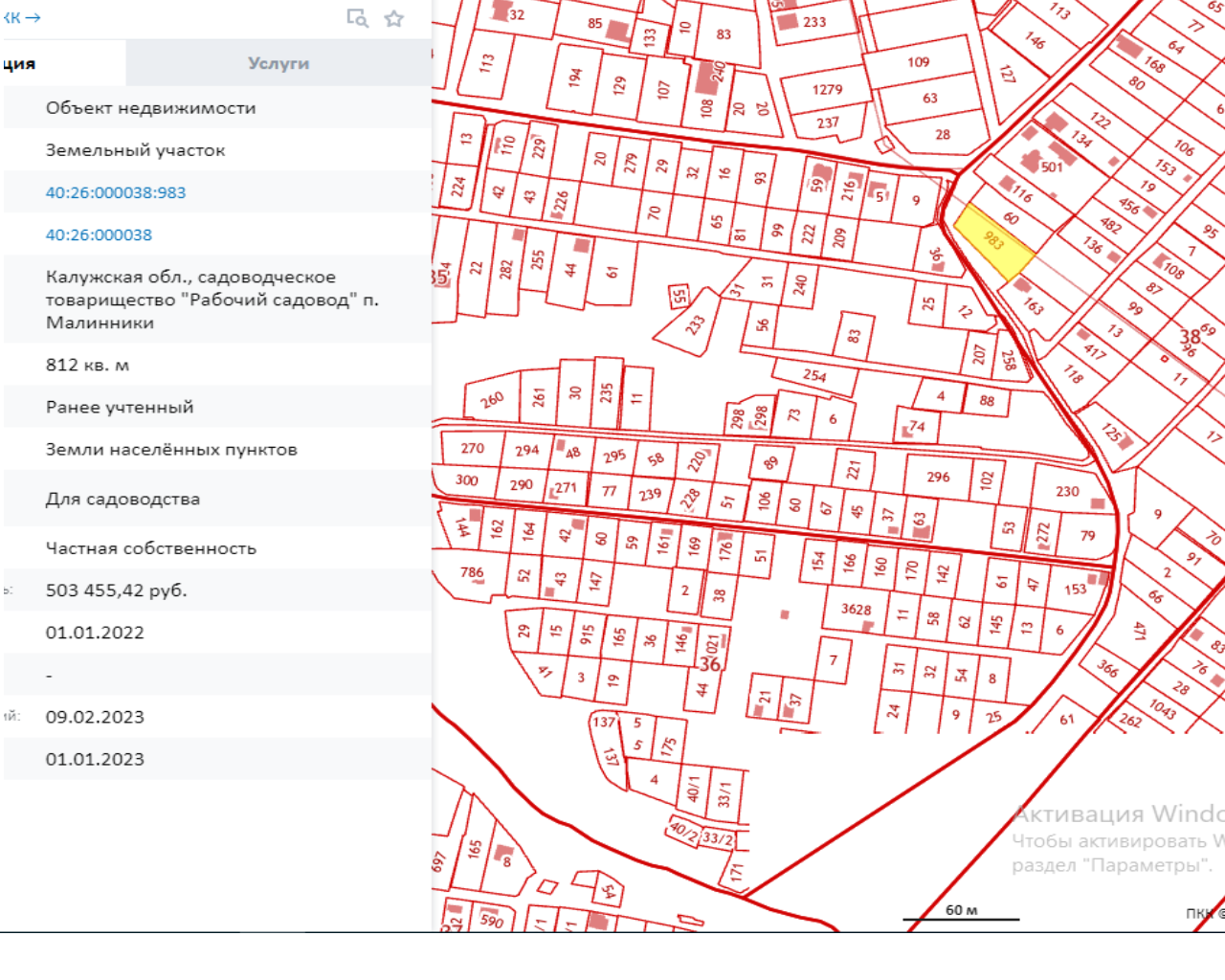Select parcel 260 on the map
Image resolution: width=1225 pixels, height=980 pixels.
click(492, 400)
